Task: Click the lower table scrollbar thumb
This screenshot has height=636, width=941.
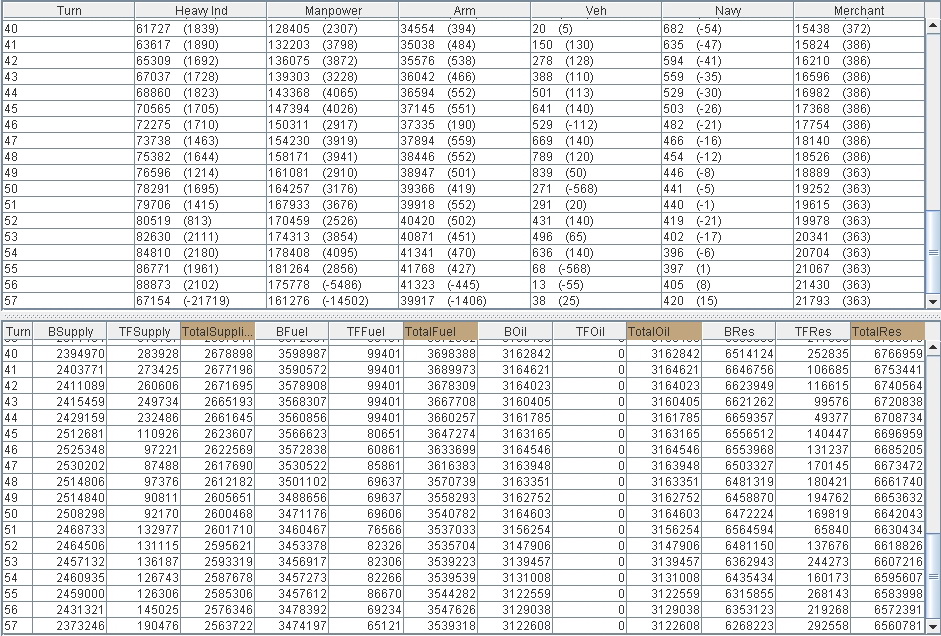Action: pos(933,576)
